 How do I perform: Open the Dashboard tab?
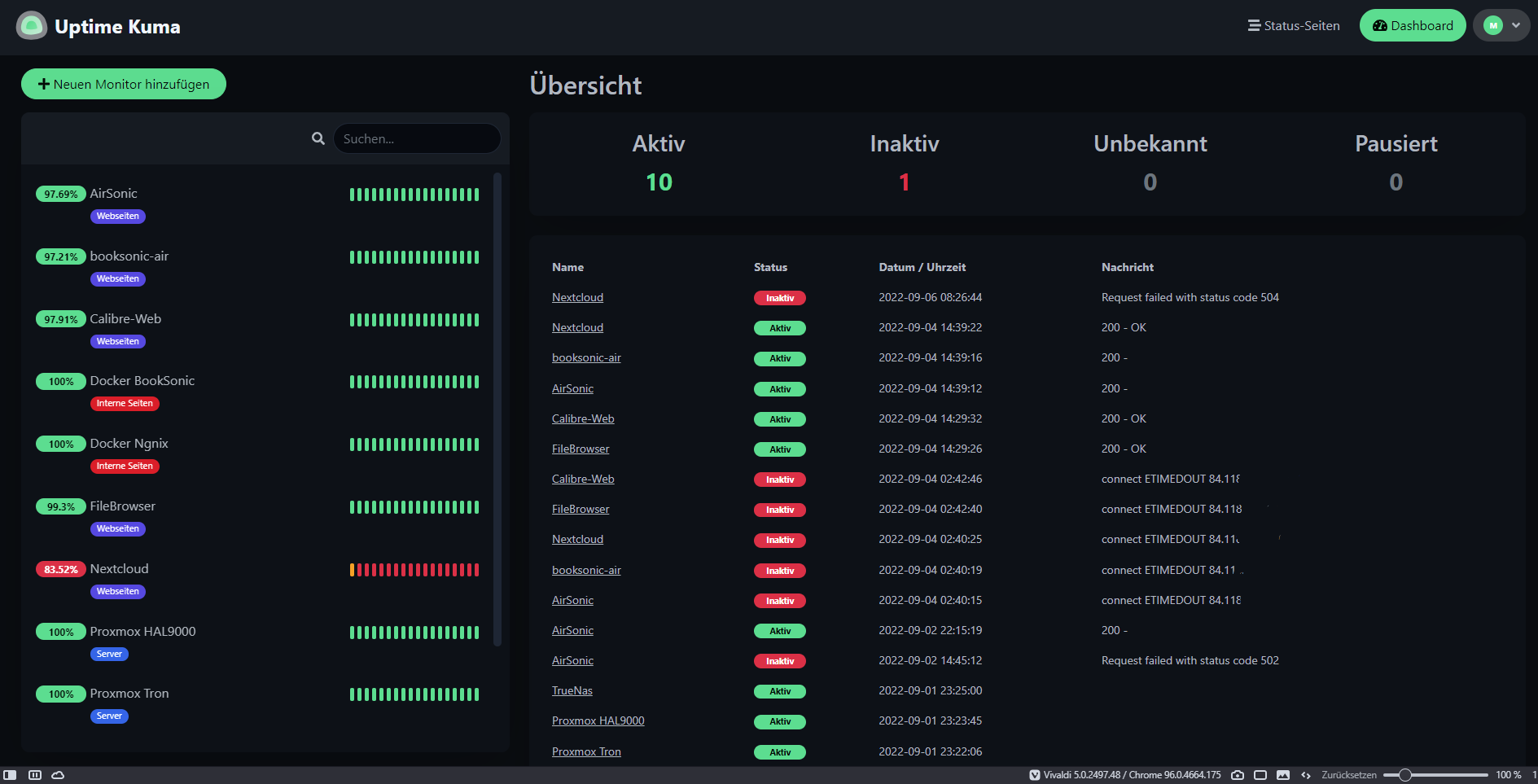[x=1413, y=26]
